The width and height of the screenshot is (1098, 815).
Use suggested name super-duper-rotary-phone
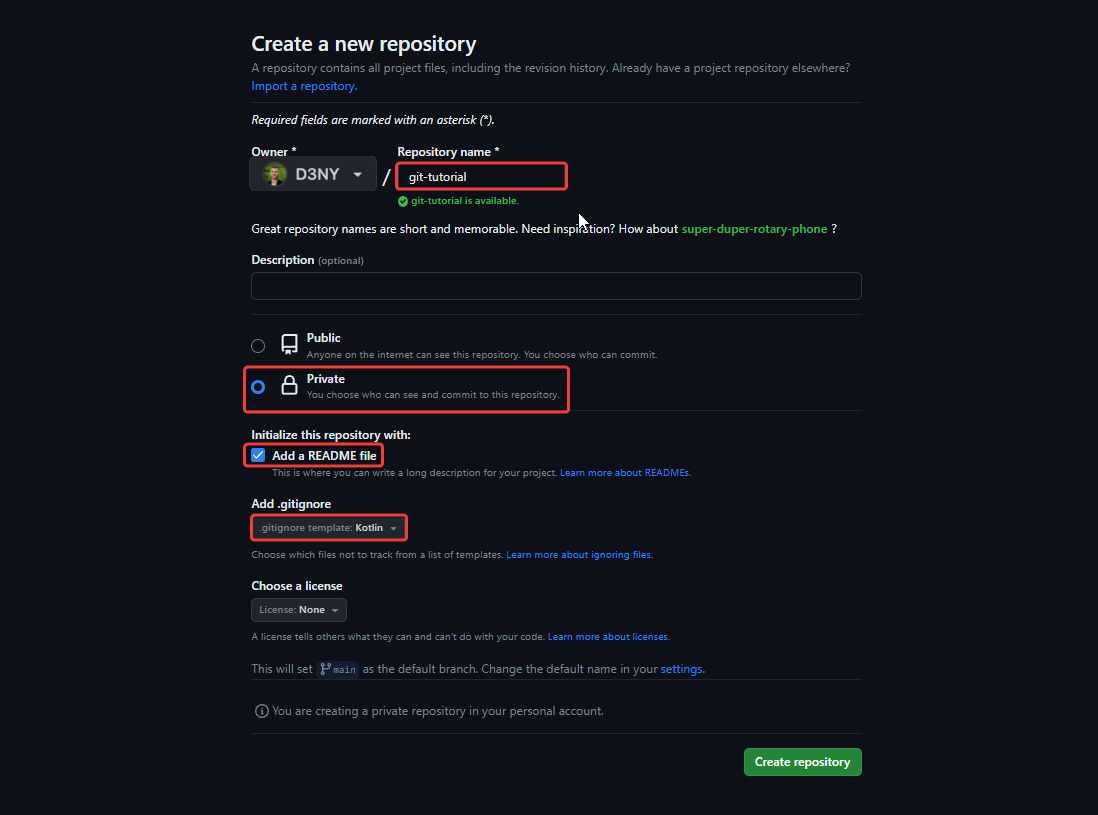tap(754, 229)
